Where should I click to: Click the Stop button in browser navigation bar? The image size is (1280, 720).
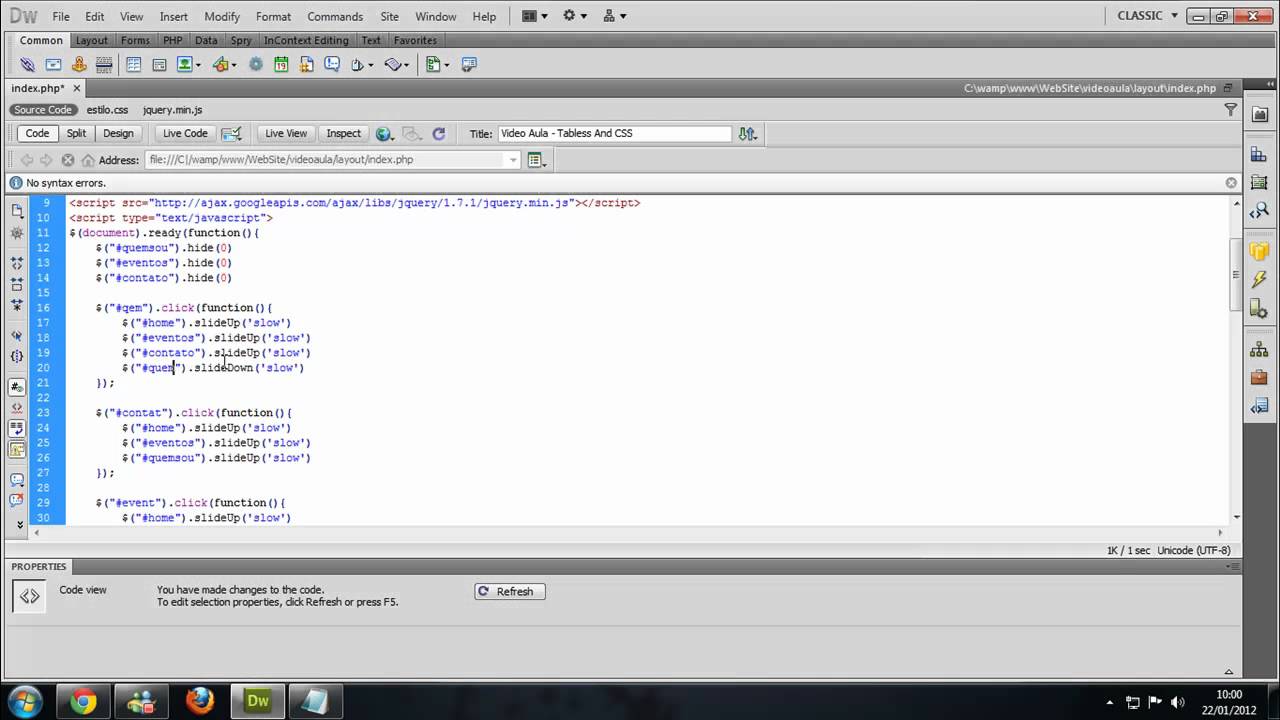[68, 160]
